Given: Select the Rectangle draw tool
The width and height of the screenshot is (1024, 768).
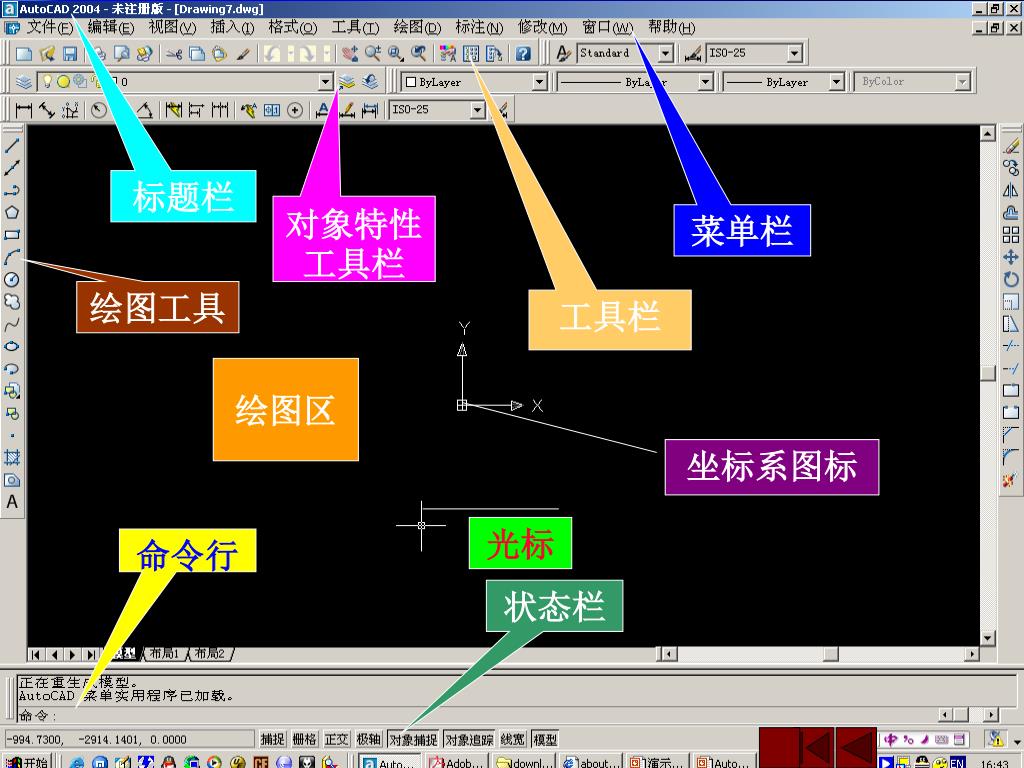Looking at the screenshot, I should click(x=12, y=234).
